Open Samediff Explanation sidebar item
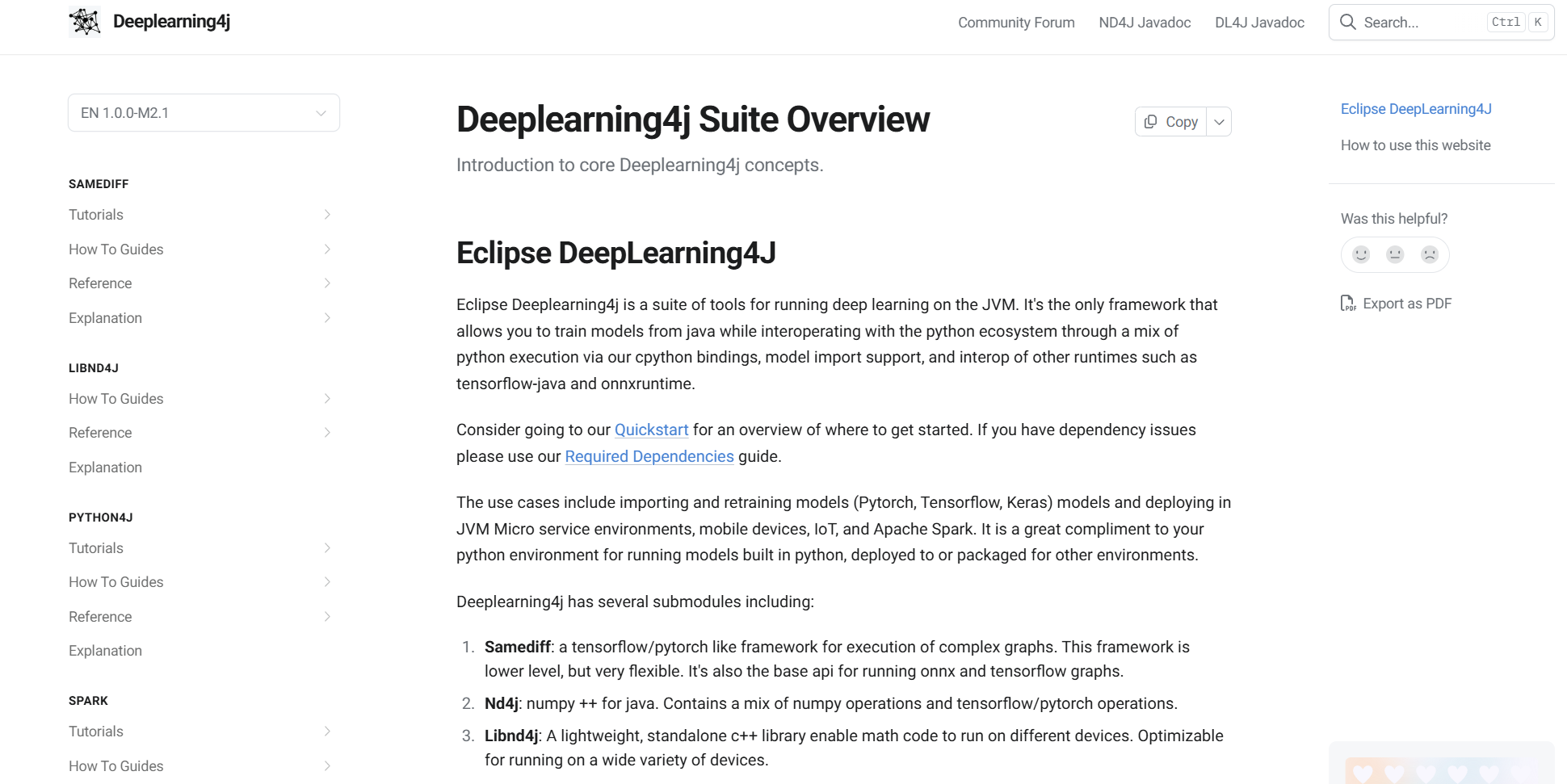 105,318
